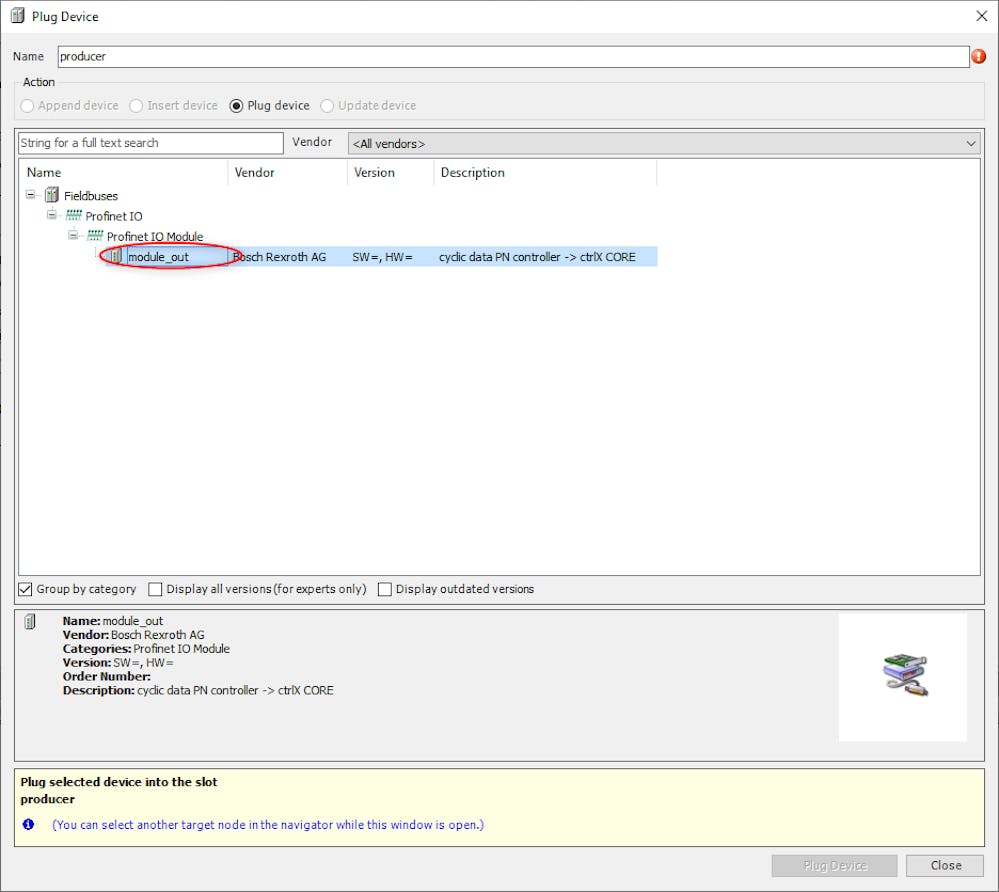This screenshot has height=892, width=999.
Task: Open the Vendor dropdown
Action: [664, 143]
